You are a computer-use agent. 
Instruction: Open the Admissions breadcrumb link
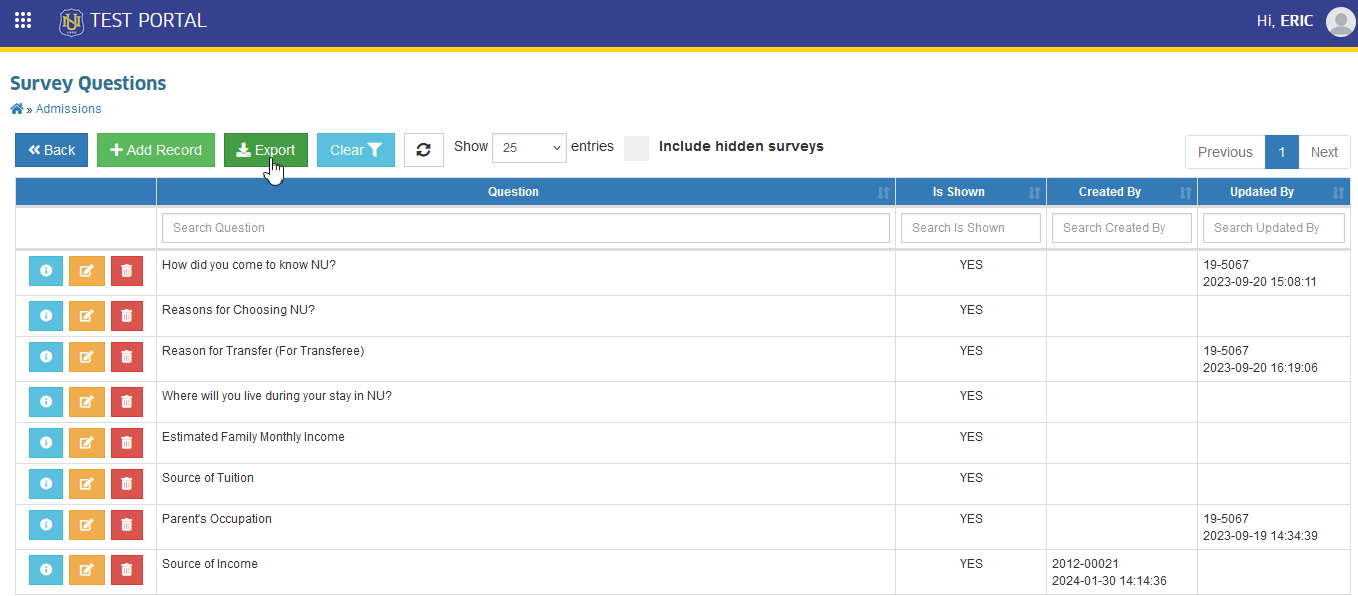tap(68, 109)
